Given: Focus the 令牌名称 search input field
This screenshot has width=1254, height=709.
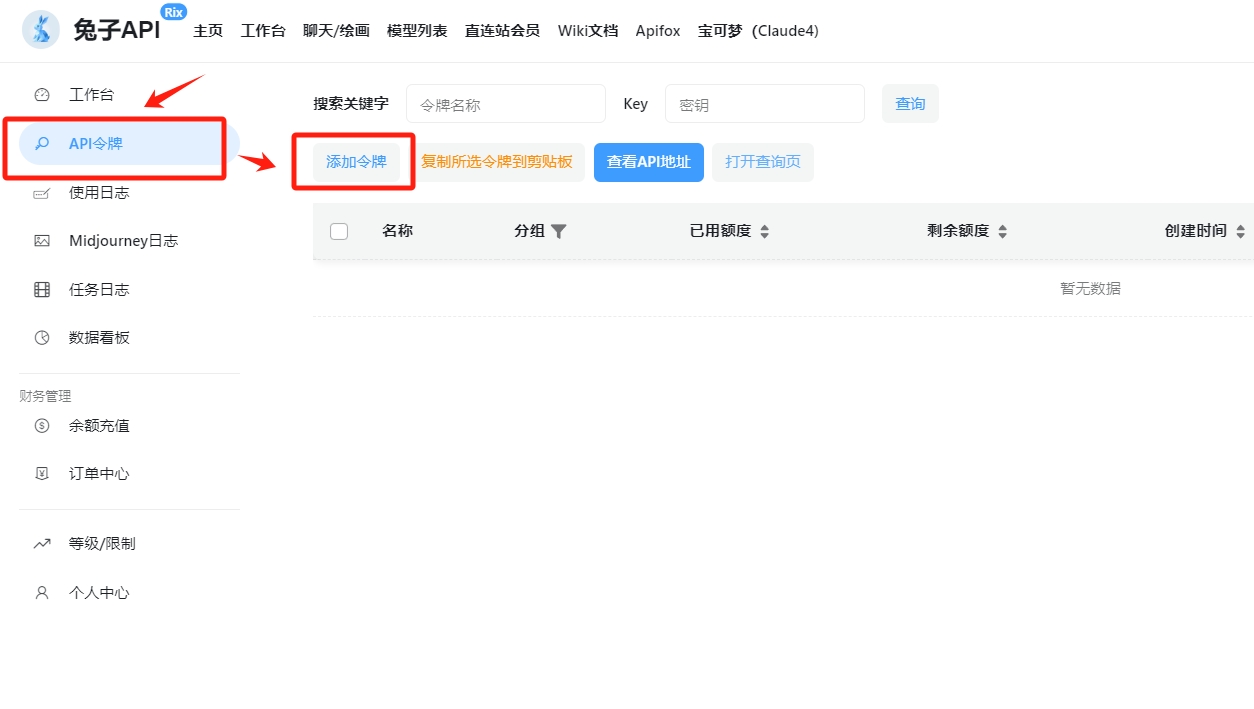Looking at the screenshot, I should coord(505,104).
